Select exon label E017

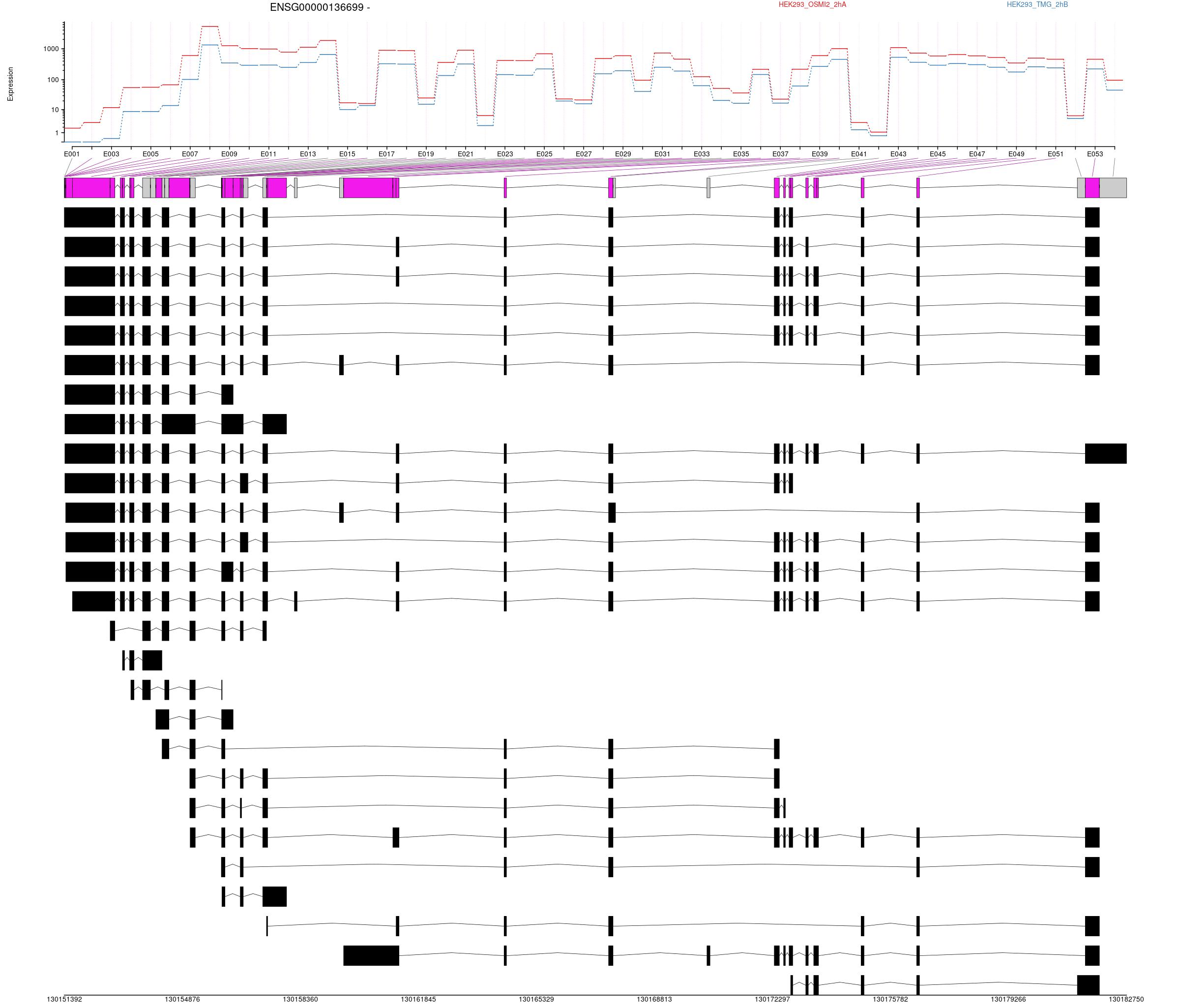coord(386,154)
